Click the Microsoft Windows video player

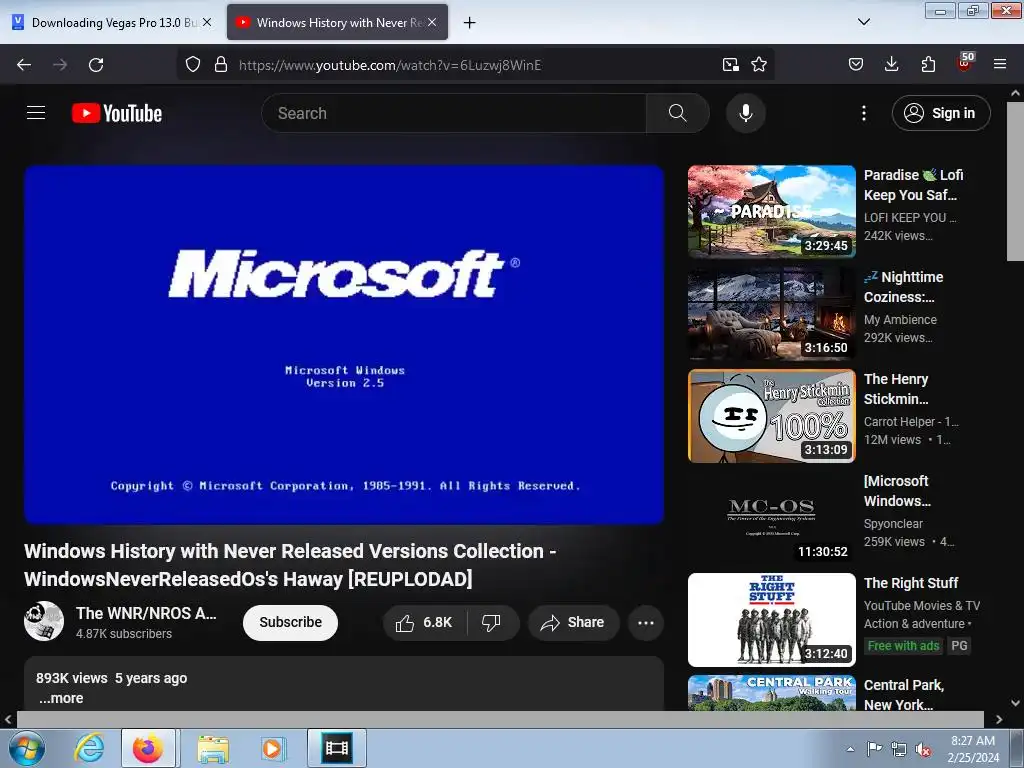pos(344,344)
